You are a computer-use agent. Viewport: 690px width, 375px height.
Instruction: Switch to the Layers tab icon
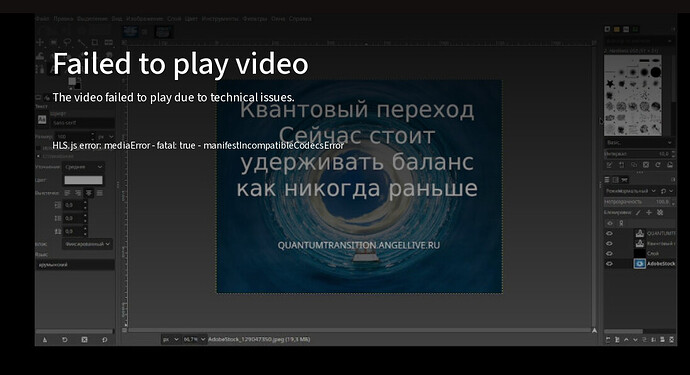pos(607,180)
